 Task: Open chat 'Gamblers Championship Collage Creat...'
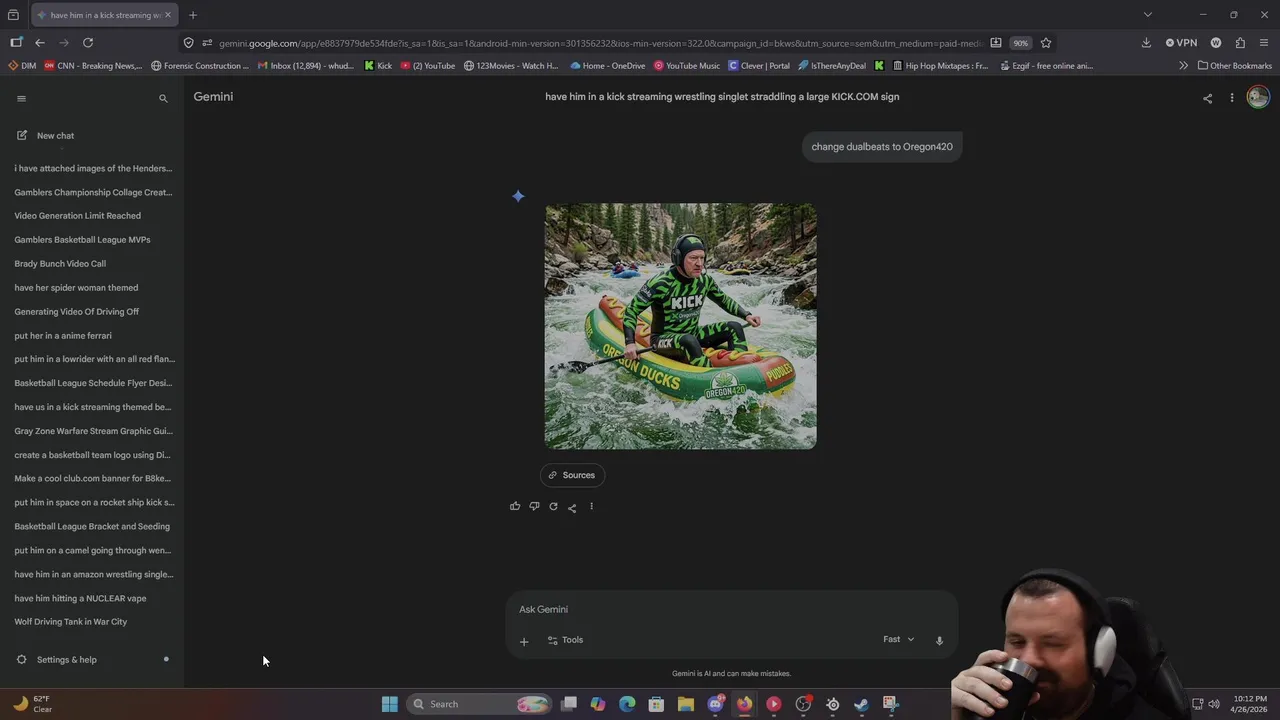coord(93,192)
